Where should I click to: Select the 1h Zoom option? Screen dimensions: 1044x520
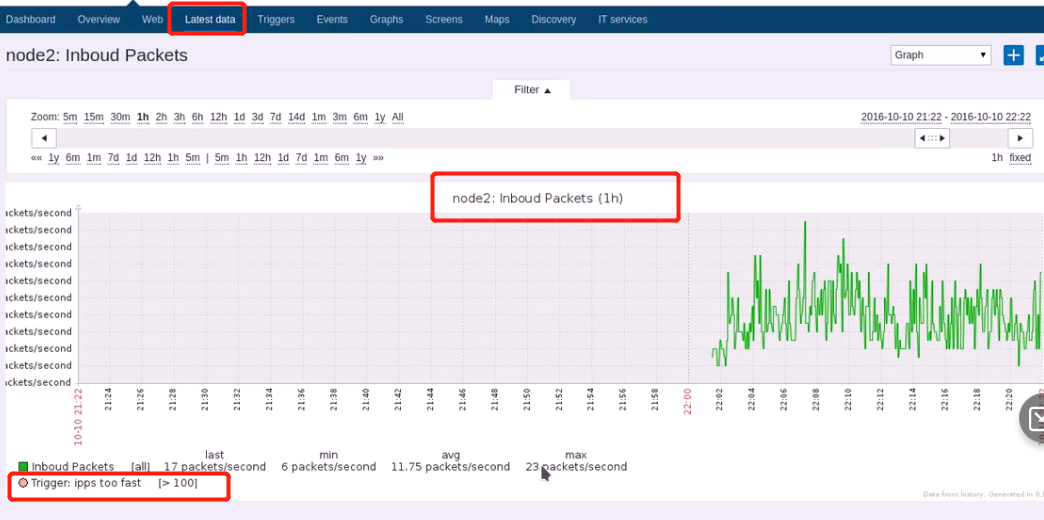[x=142, y=117]
